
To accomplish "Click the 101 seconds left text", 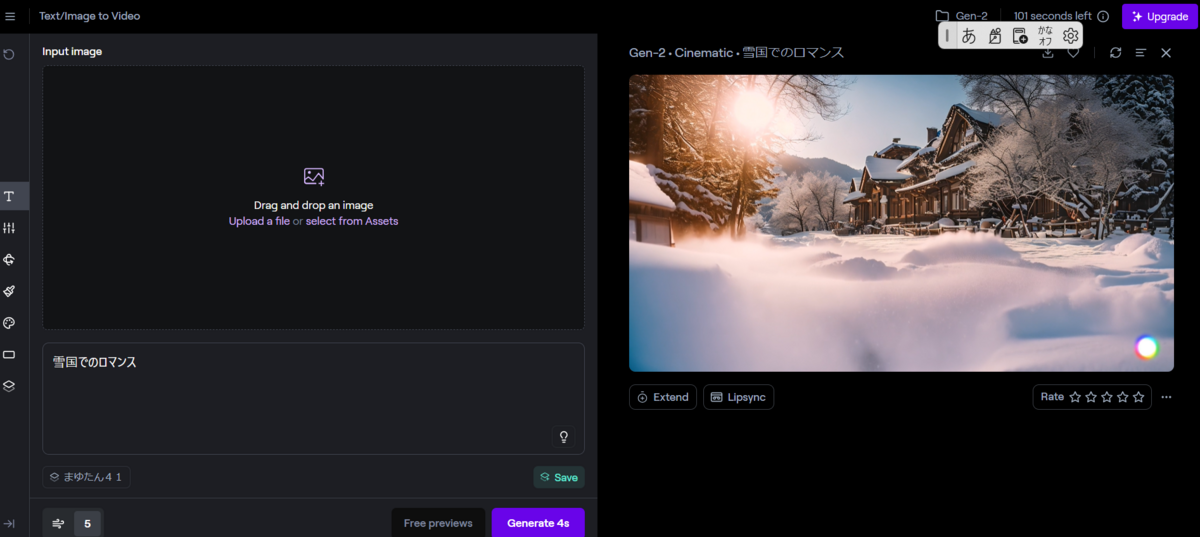I will click(1052, 16).
